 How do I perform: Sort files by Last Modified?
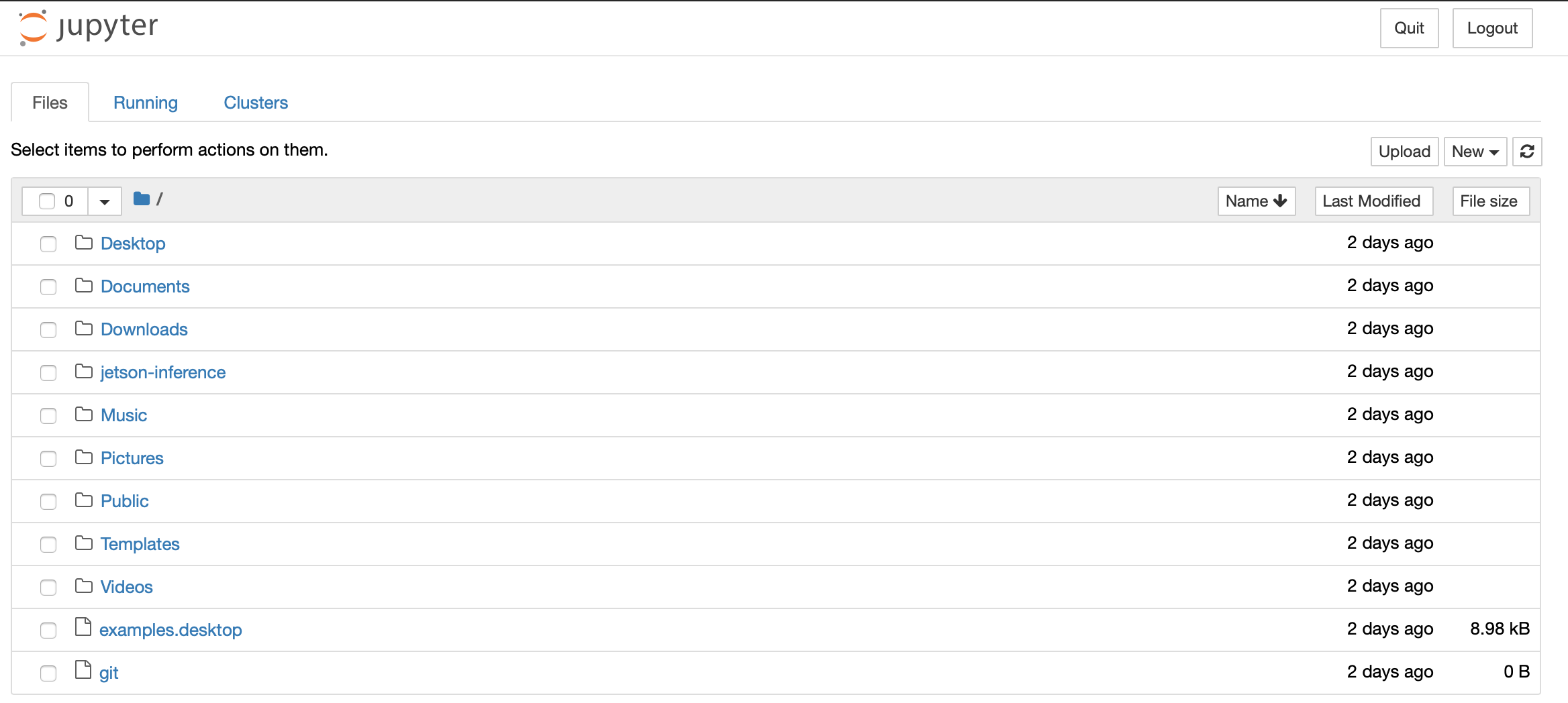pyautogui.click(x=1373, y=201)
